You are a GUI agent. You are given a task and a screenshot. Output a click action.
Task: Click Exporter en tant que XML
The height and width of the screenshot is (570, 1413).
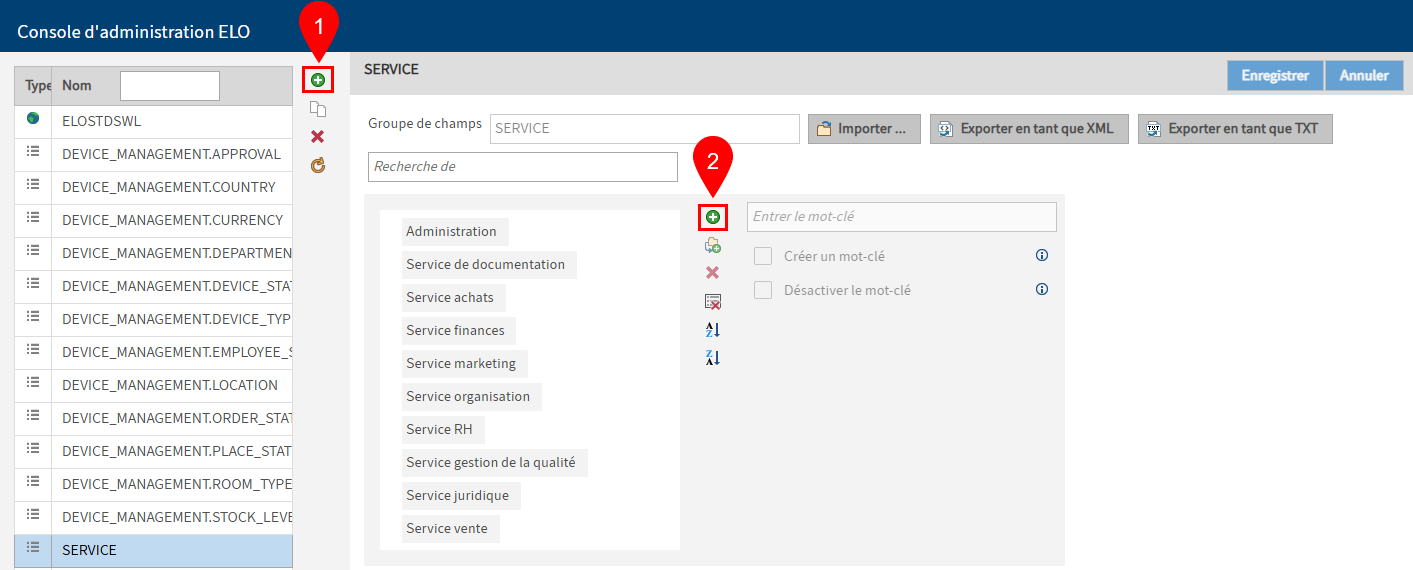pyautogui.click(x=1029, y=129)
